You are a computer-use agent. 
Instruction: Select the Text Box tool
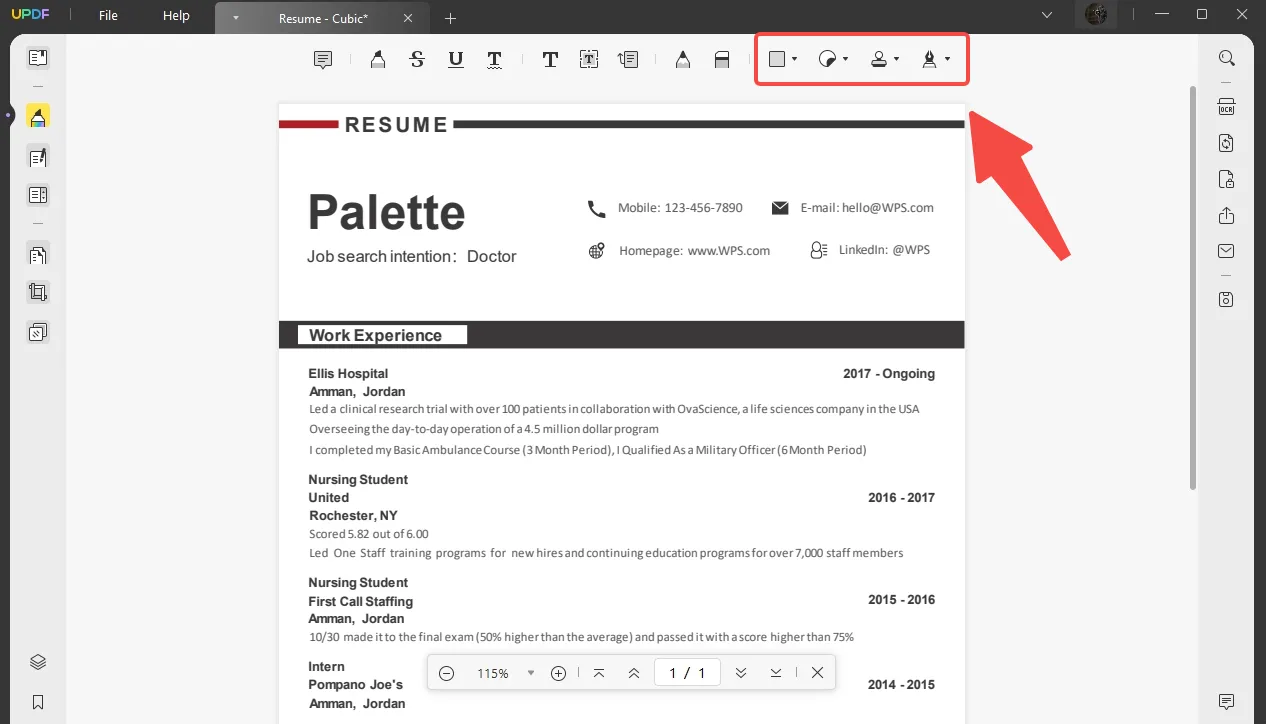point(589,60)
